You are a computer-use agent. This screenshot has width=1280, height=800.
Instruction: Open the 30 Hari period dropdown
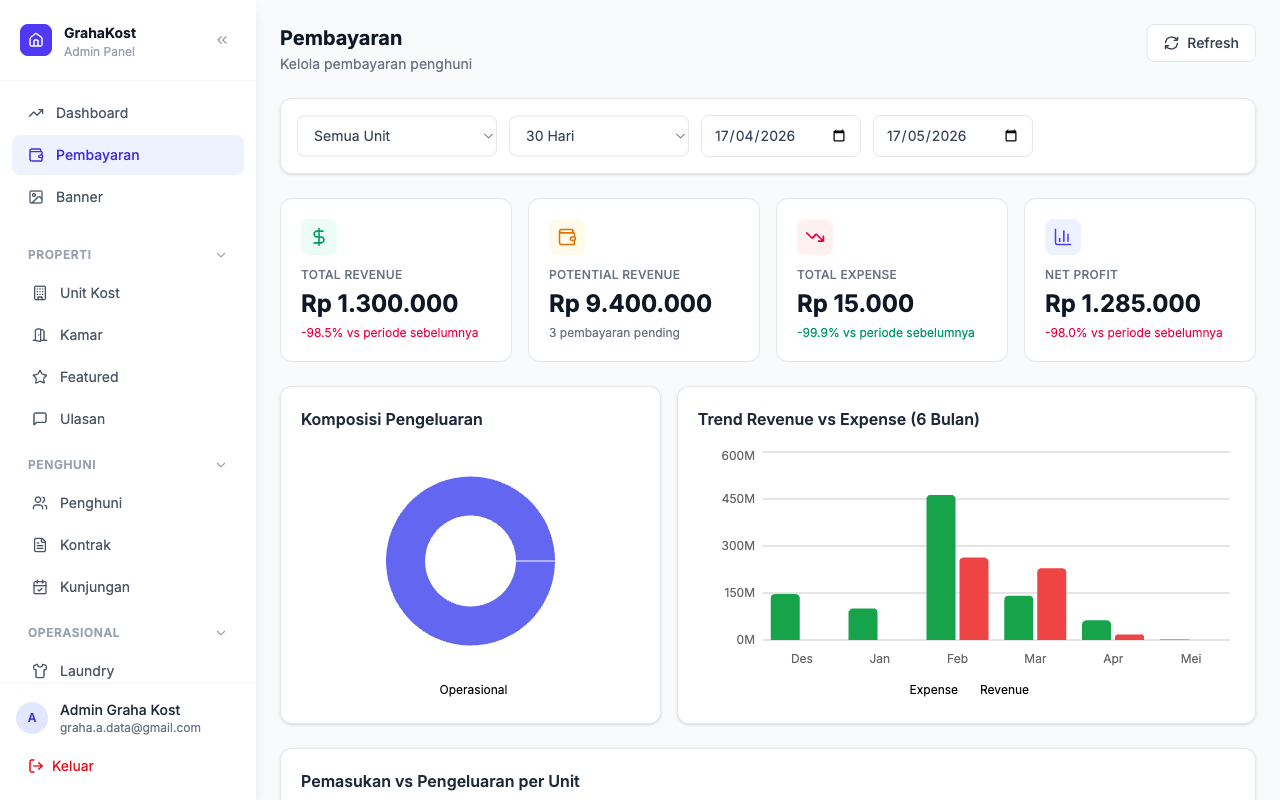[x=599, y=136]
